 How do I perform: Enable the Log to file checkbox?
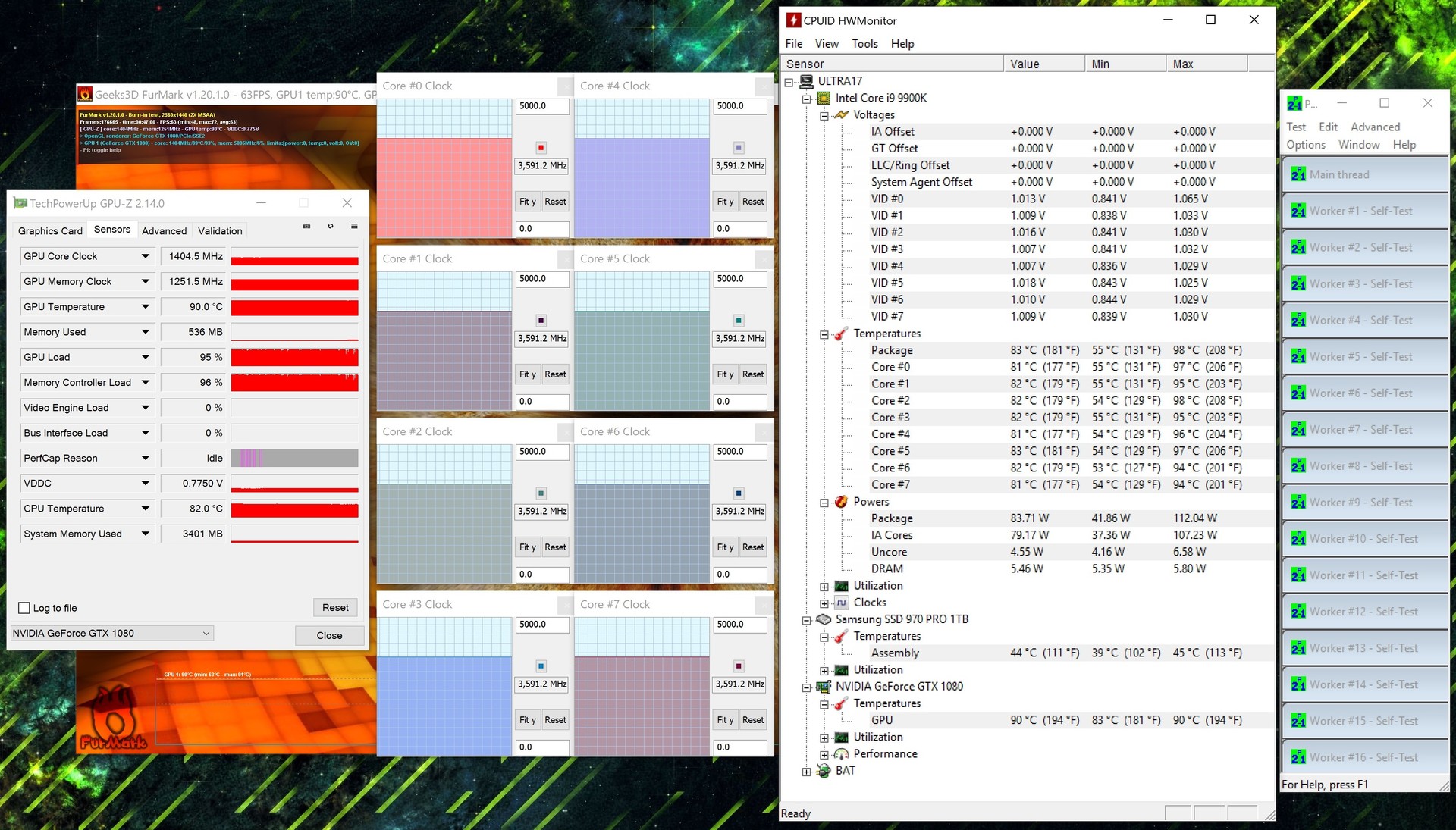[24, 608]
